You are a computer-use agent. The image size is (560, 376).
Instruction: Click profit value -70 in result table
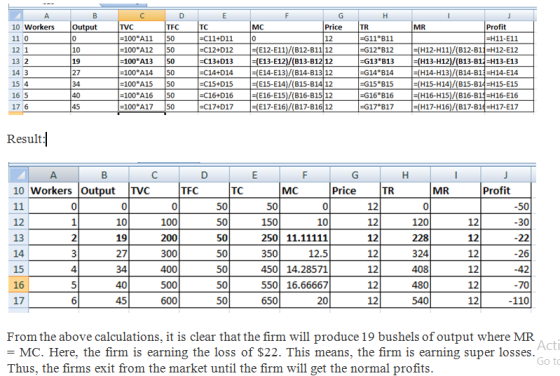click(x=506, y=285)
